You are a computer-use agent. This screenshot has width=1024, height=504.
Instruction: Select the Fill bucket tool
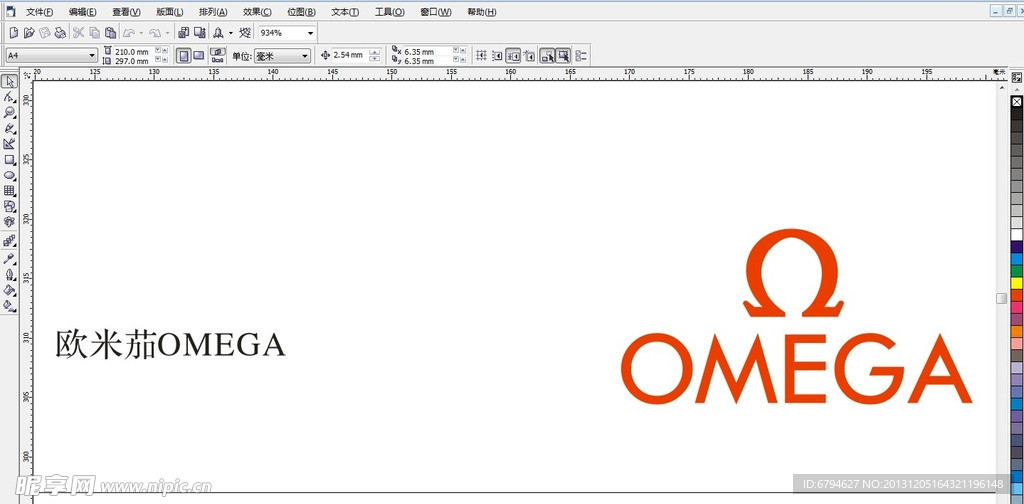click(x=9, y=289)
